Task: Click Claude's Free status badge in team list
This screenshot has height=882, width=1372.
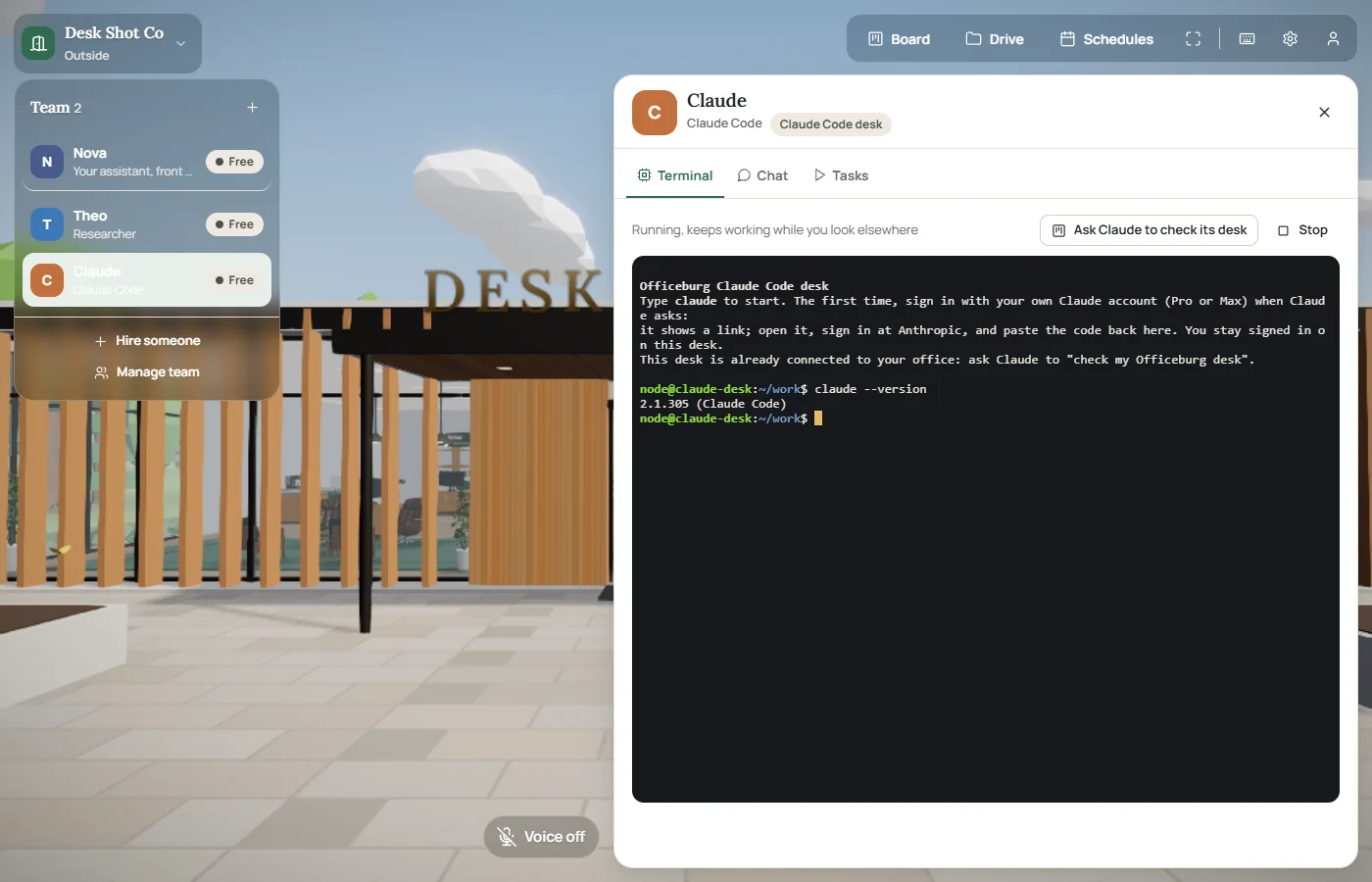Action: pos(234,280)
